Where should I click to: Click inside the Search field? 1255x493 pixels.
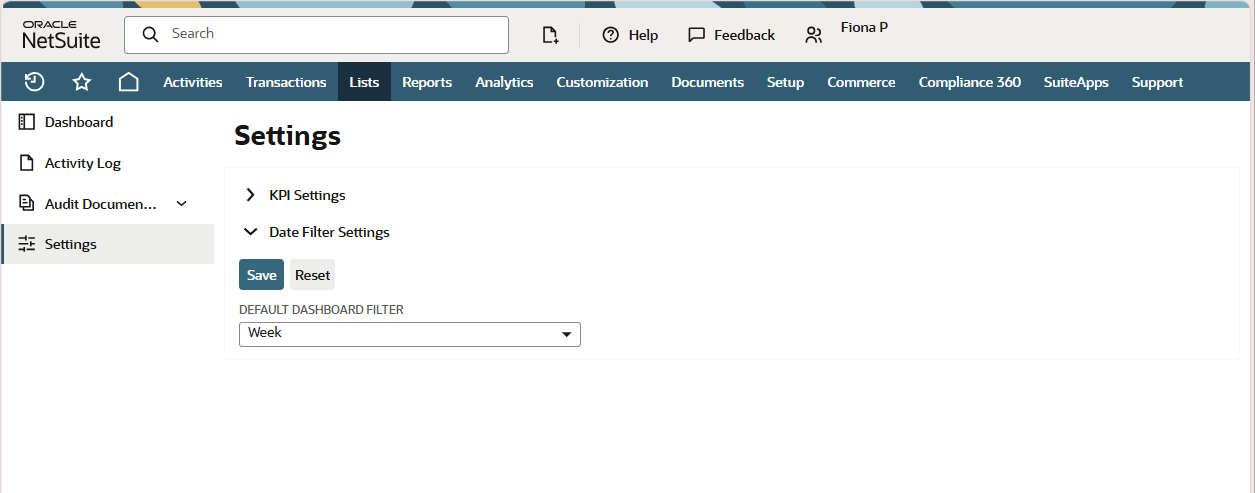click(x=317, y=34)
